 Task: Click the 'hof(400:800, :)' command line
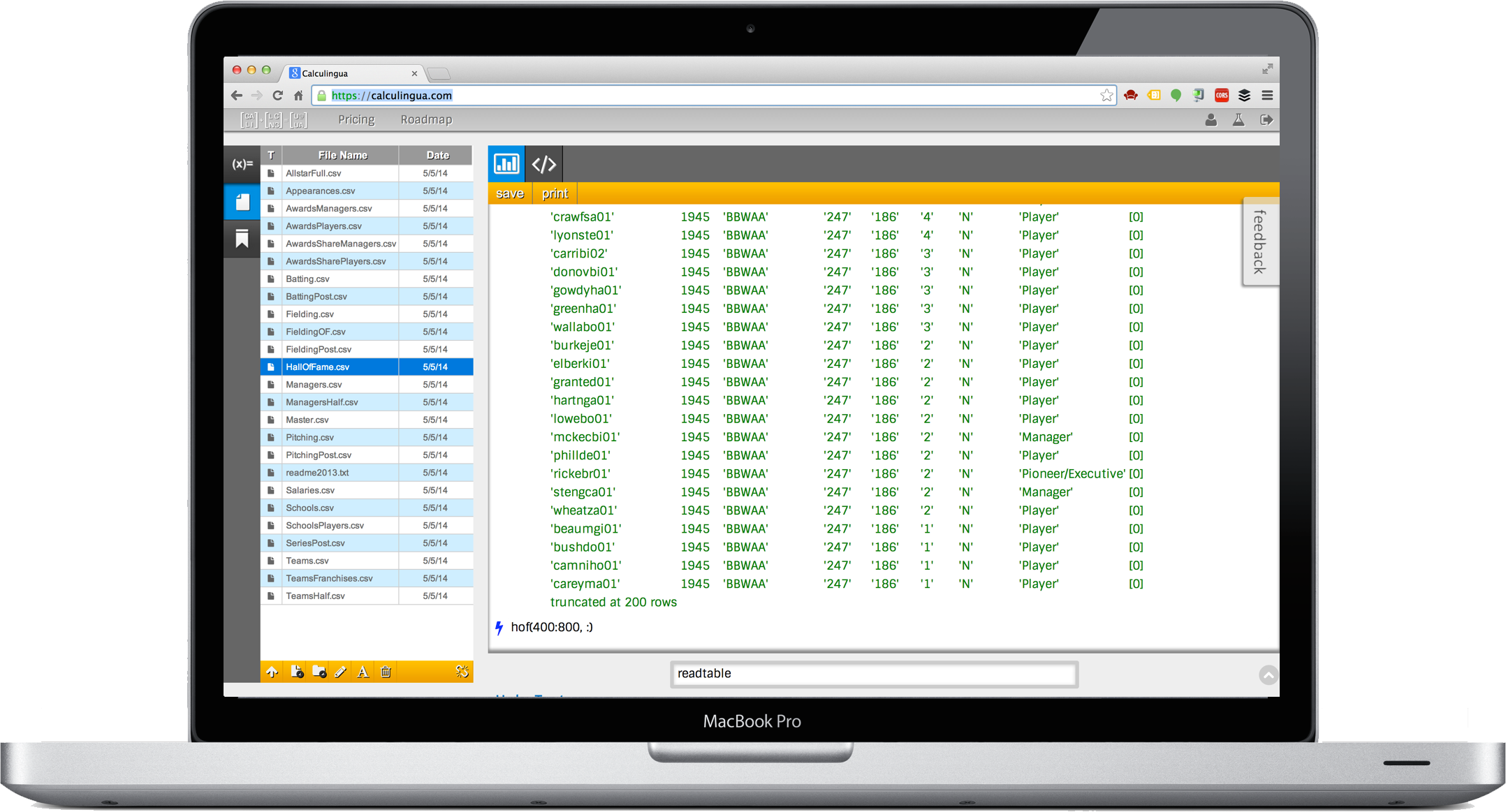tap(552, 627)
